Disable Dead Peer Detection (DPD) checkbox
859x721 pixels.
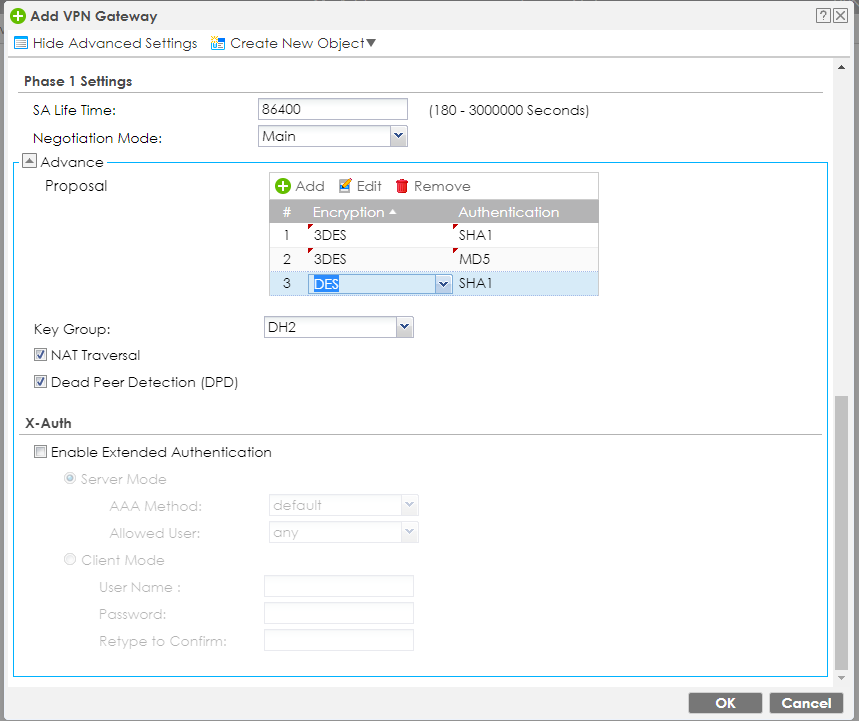(x=41, y=382)
